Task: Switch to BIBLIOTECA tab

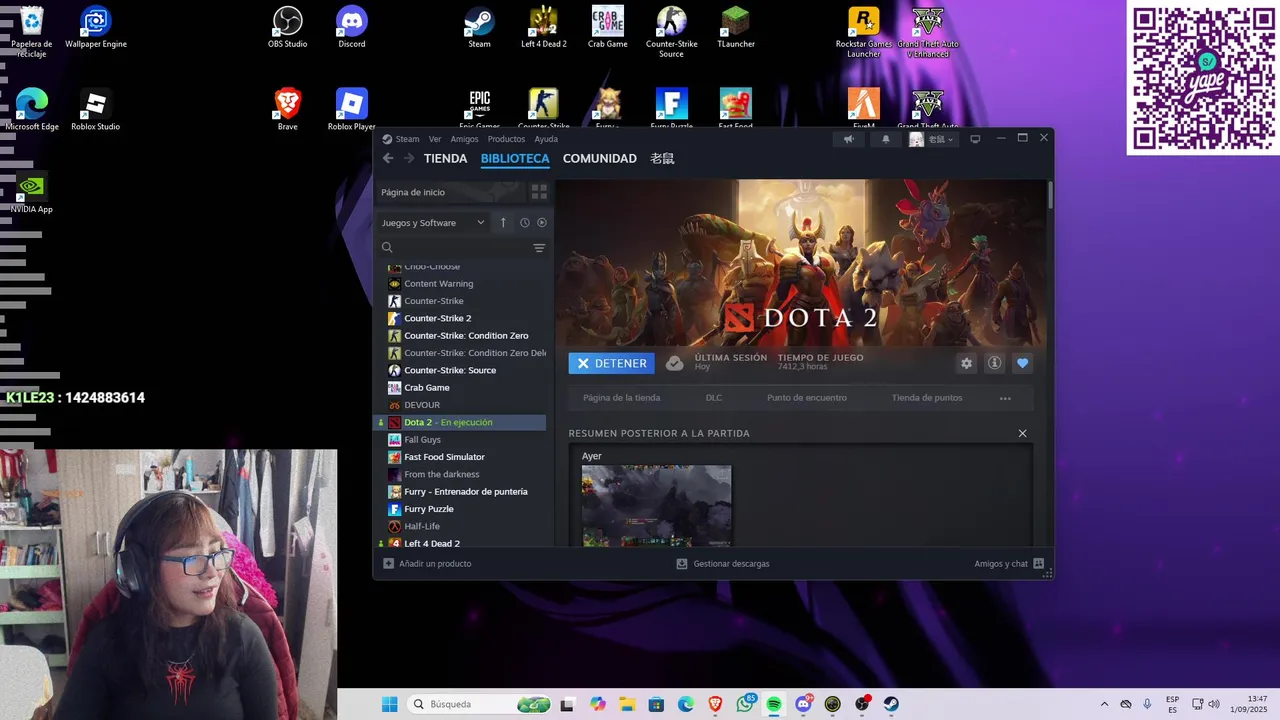Action: click(x=515, y=158)
